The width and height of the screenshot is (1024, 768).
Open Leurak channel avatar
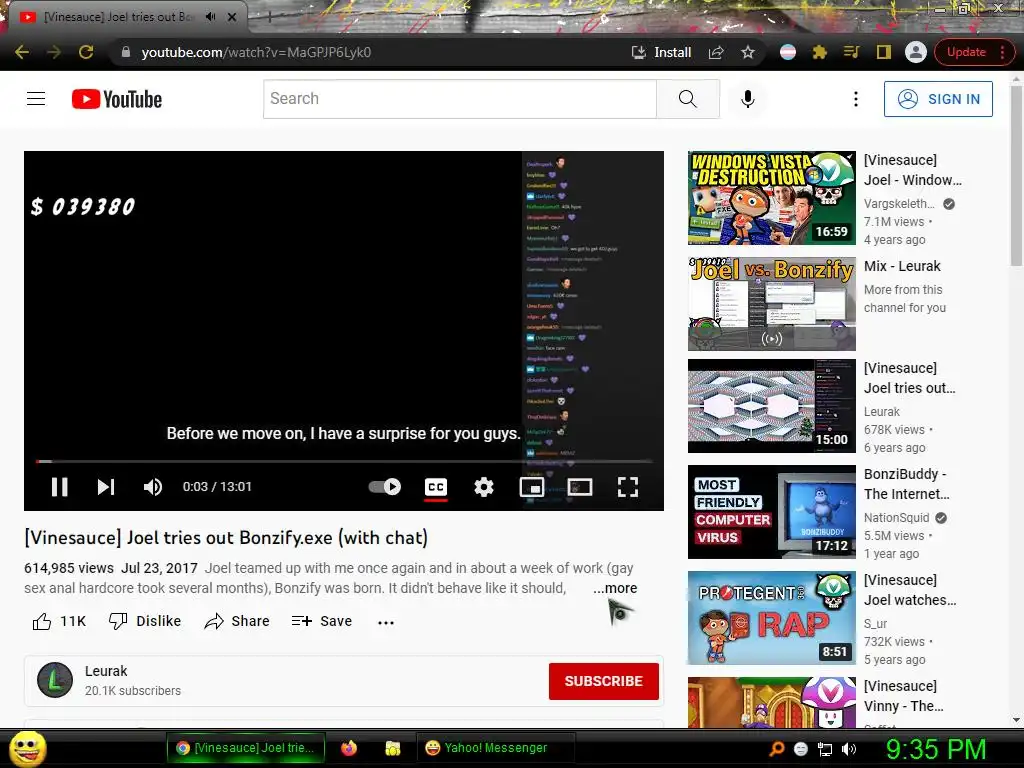coord(55,680)
